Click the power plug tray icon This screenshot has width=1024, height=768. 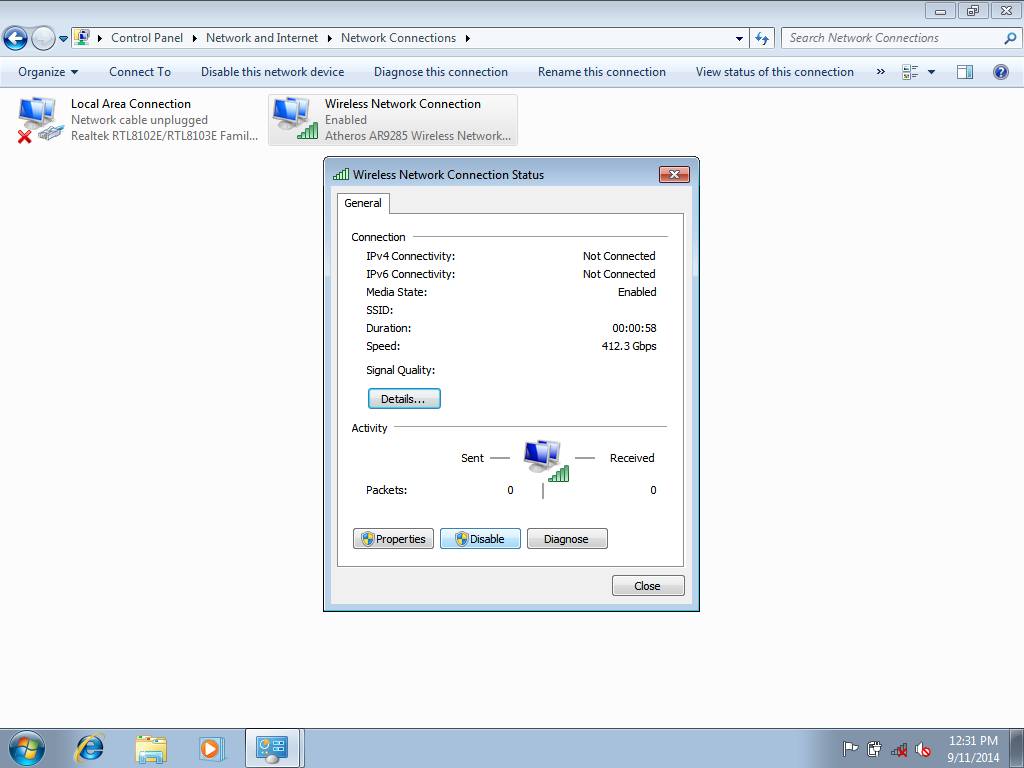[874, 749]
